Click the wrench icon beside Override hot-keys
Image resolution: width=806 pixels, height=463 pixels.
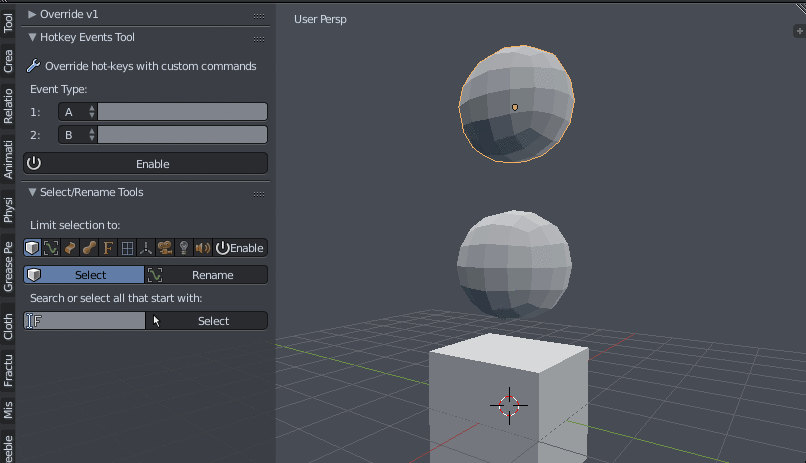click(33, 66)
